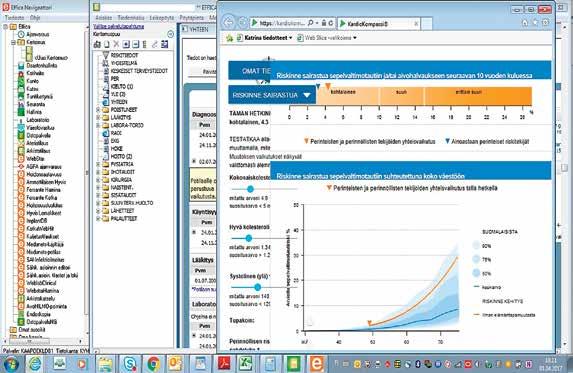Select the KardioKompassi browser tab
The height and width of the screenshot is (373, 573).
(x=378, y=24)
